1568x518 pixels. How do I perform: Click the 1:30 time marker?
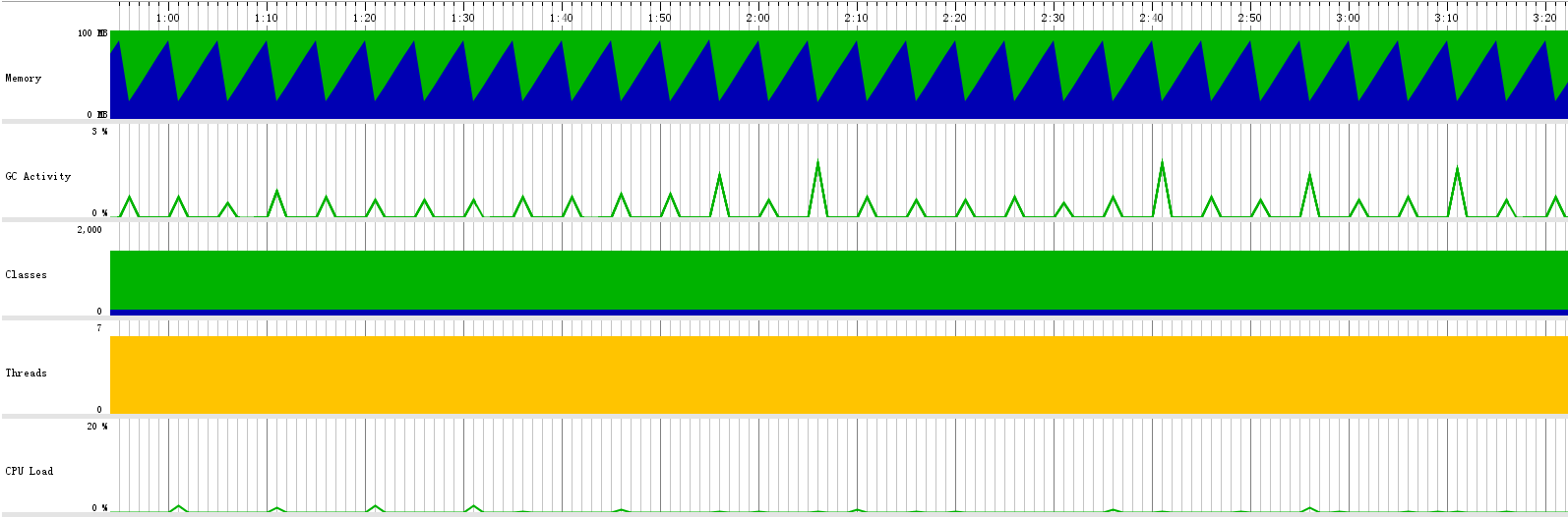click(x=463, y=18)
